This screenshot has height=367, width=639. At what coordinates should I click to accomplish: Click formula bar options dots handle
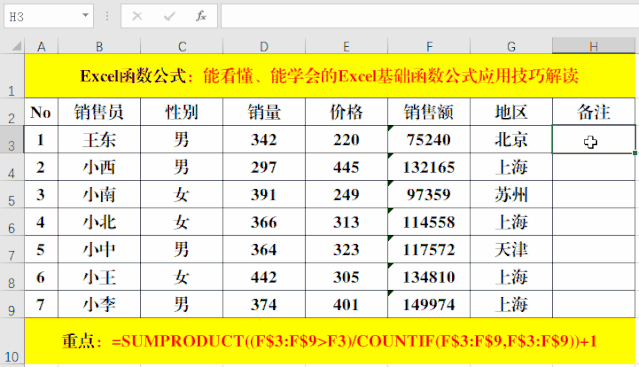pyautogui.click(x=107, y=16)
